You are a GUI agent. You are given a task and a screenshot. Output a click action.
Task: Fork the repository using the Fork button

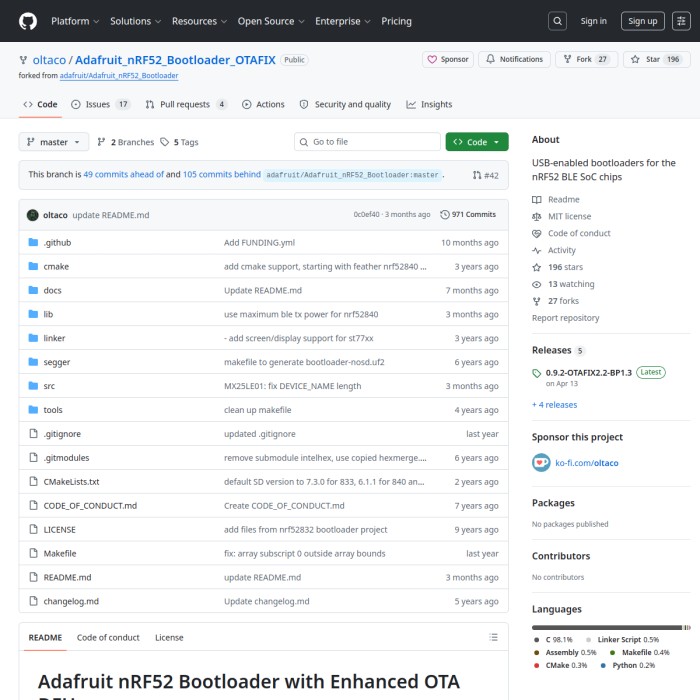click(x=586, y=59)
